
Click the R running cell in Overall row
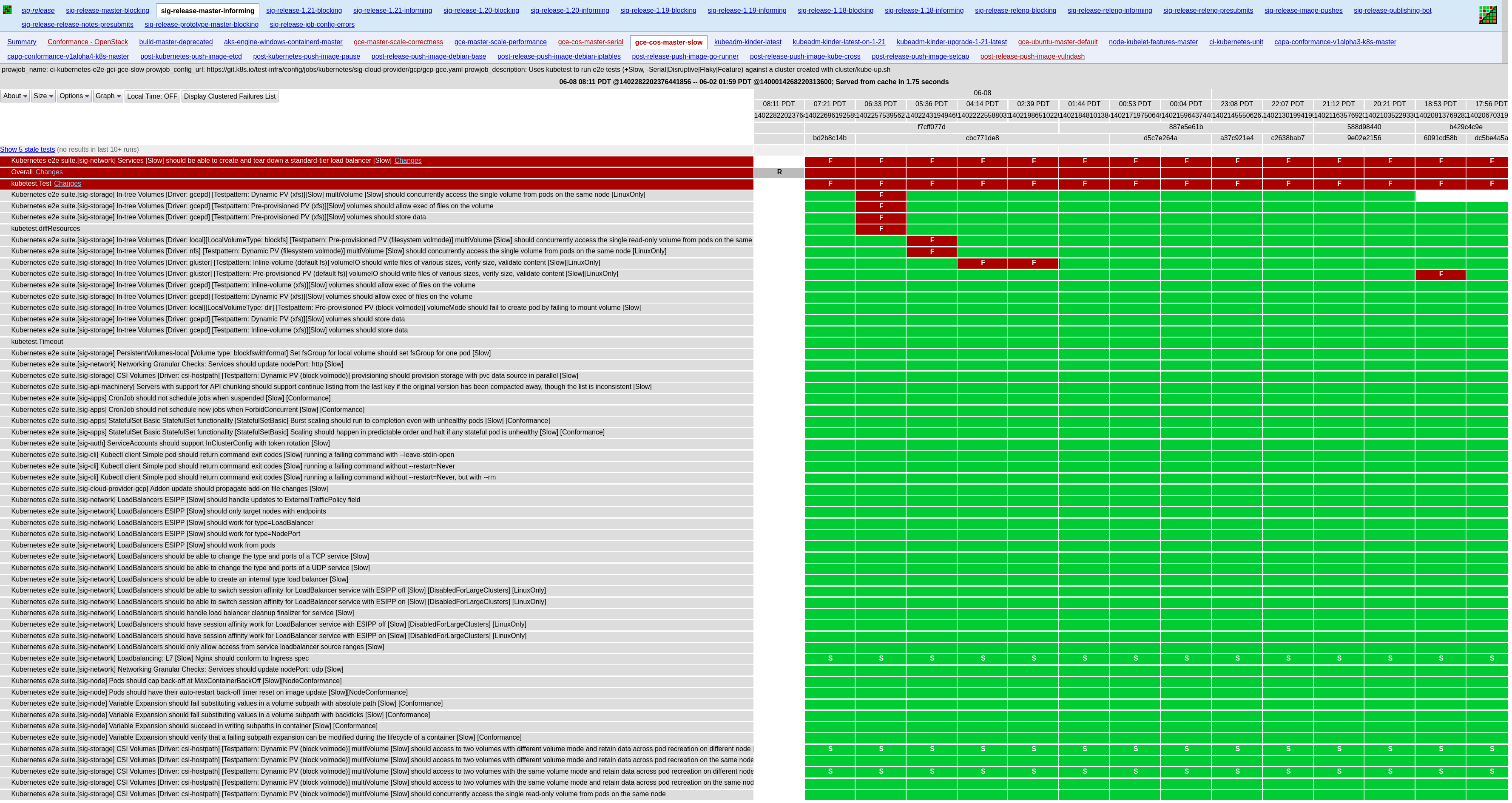(779, 173)
